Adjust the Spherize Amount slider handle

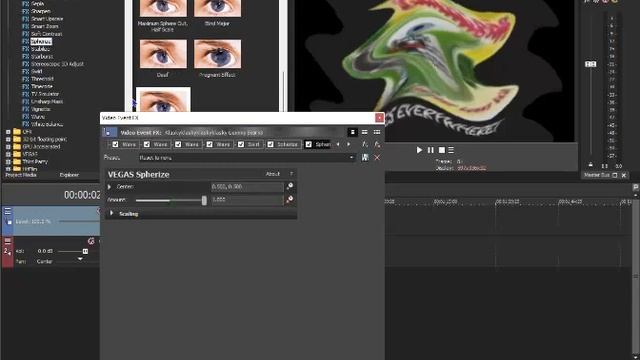coord(204,200)
